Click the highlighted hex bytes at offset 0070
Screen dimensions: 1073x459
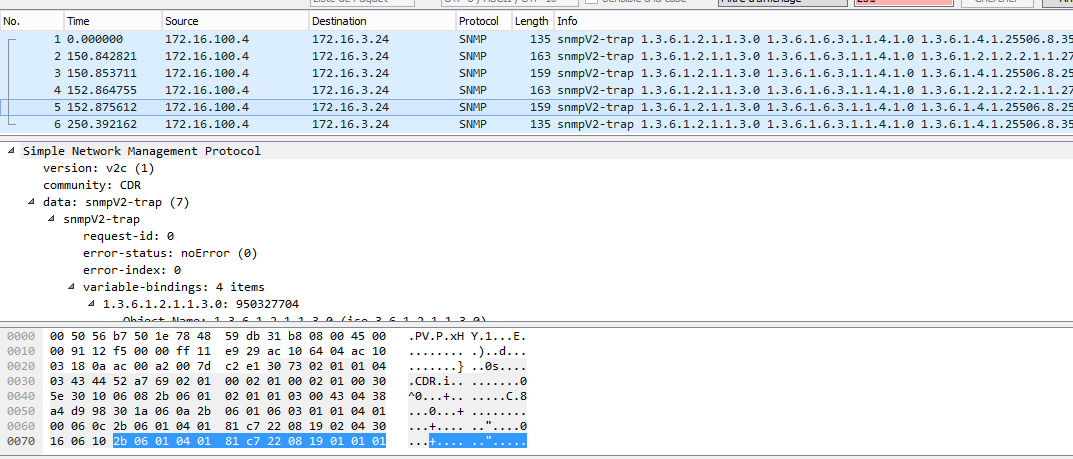coord(250,442)
